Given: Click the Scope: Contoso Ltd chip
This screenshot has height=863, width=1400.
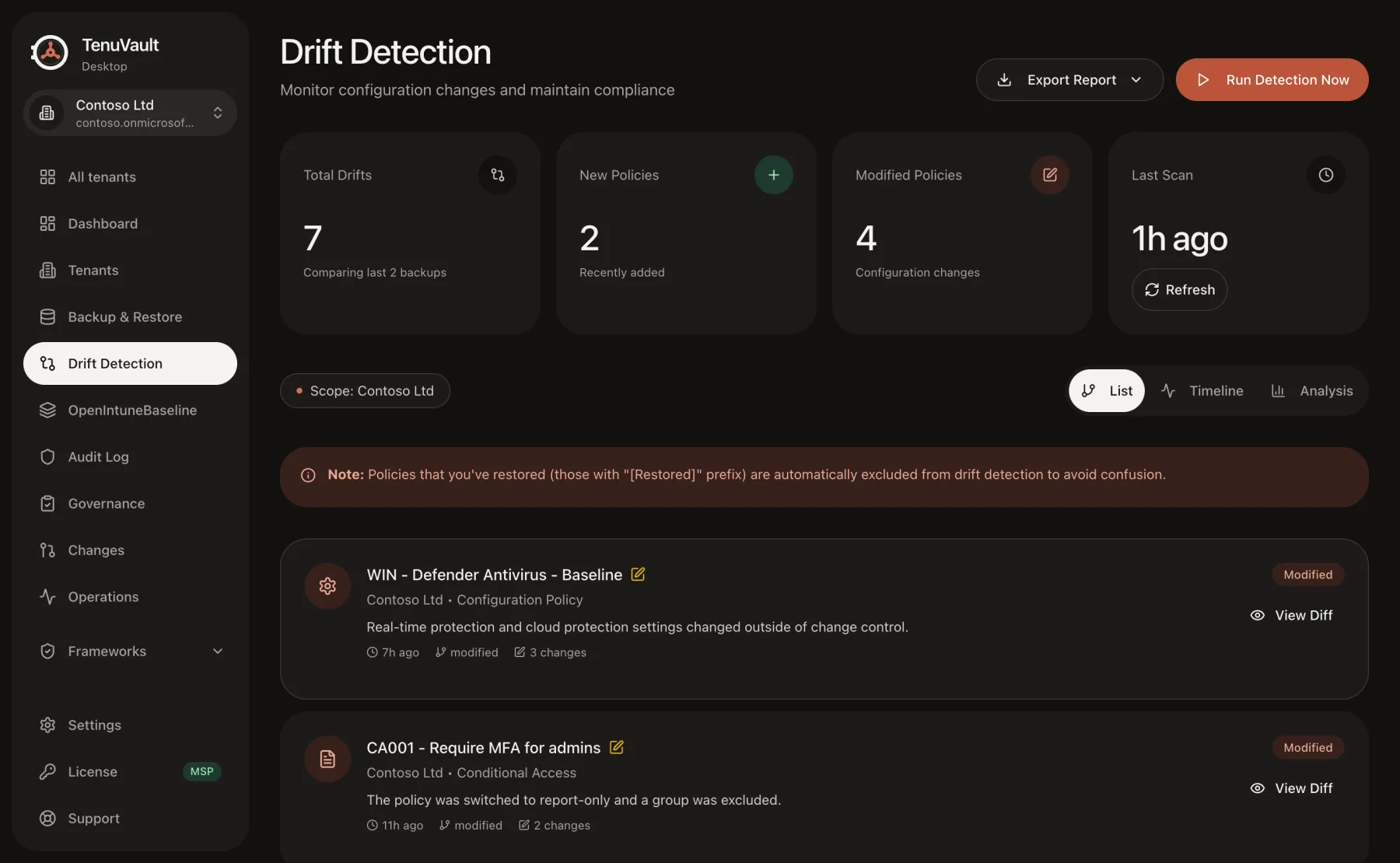Looking at the screenshot, I should click(365, 390).
